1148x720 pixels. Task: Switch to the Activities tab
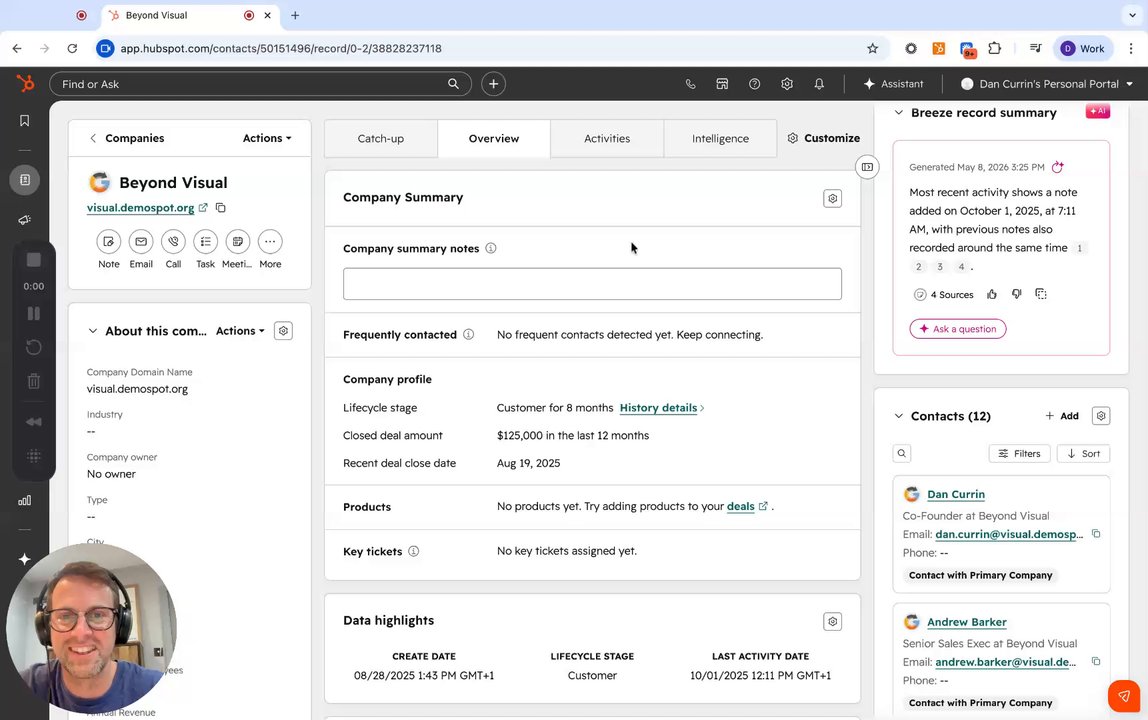click(x=607, y=138)
